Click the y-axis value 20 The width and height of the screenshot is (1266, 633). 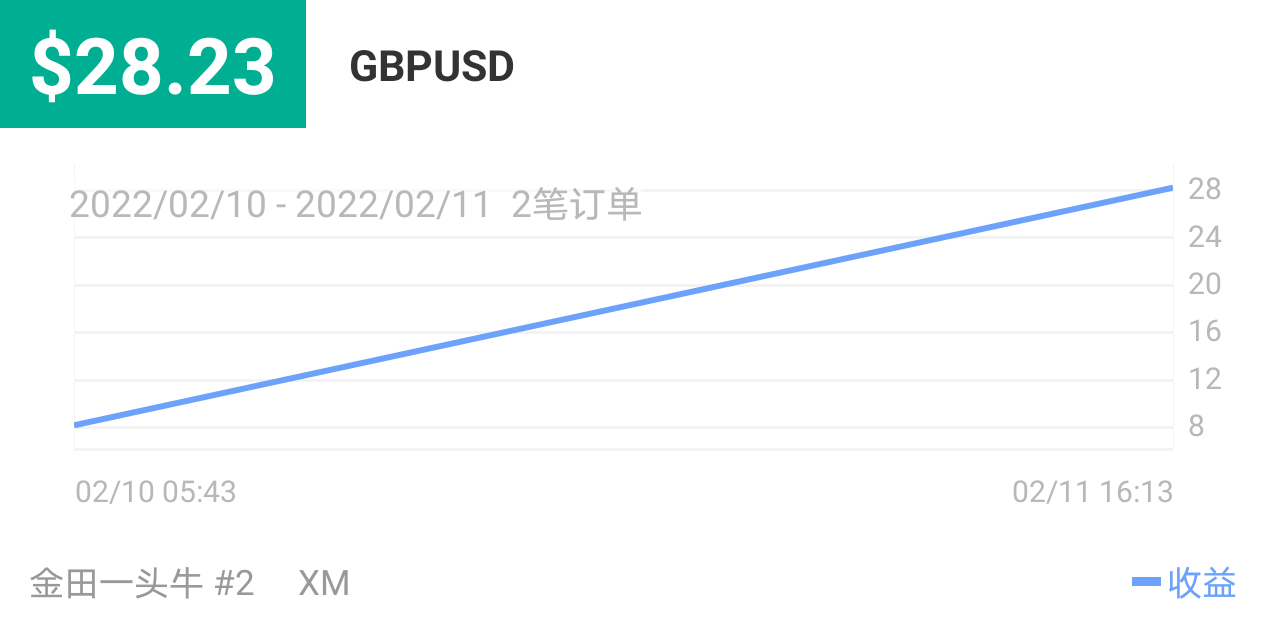pos(1205,284)
